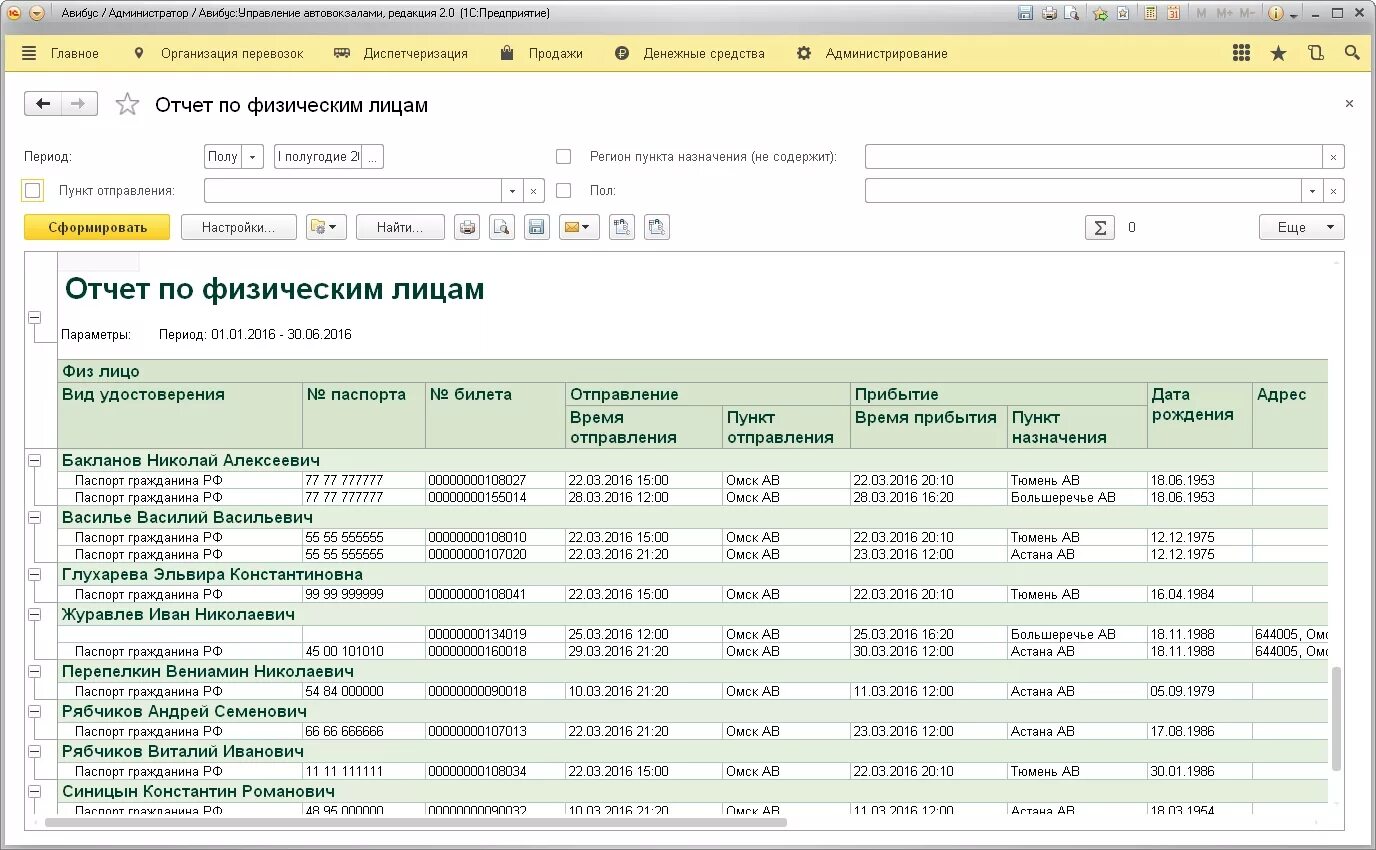Click the 1C logo icon in title bar
This screenshot has width=1376, height=850.
[x=13, y=13]
